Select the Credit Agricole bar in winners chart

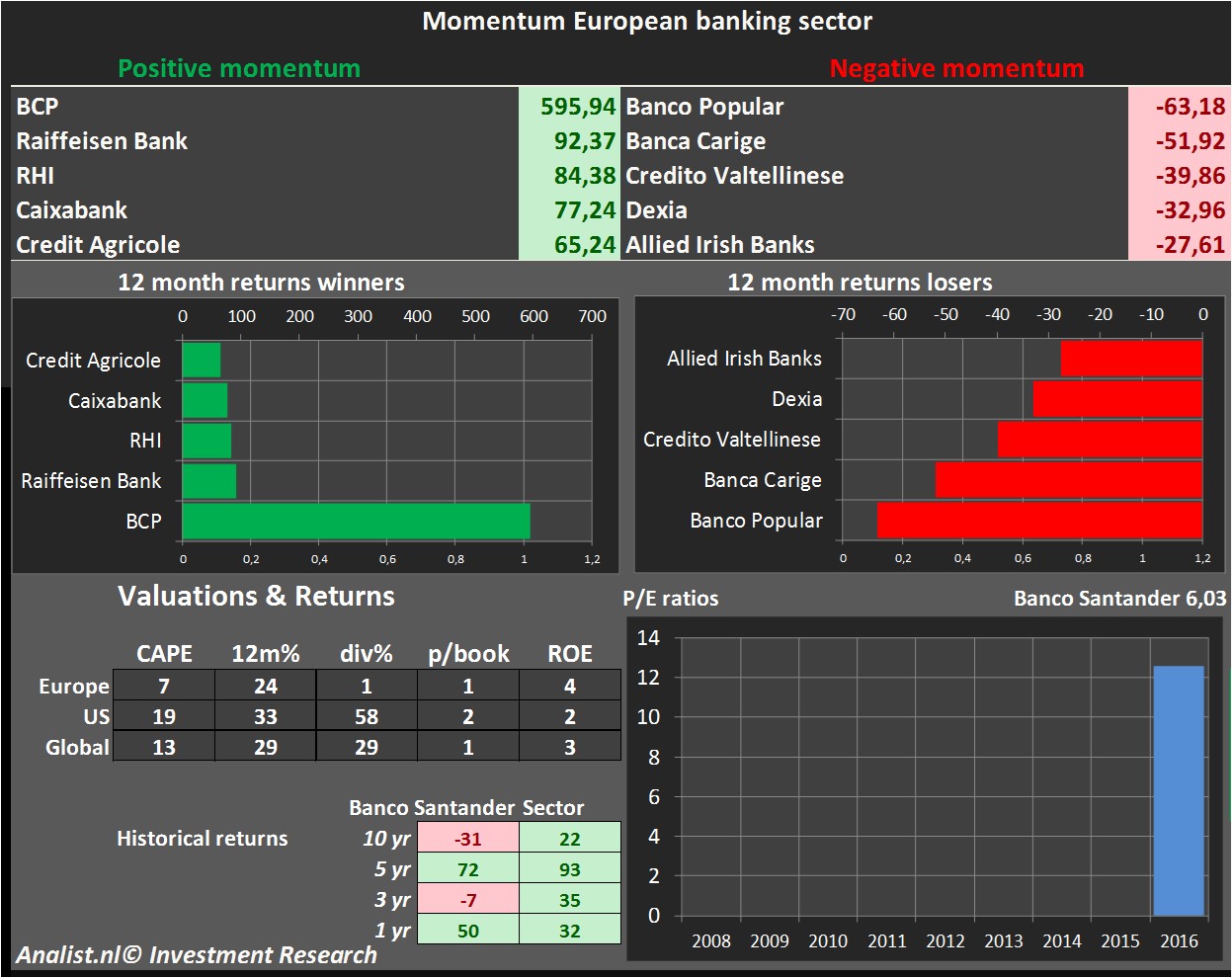202,360
